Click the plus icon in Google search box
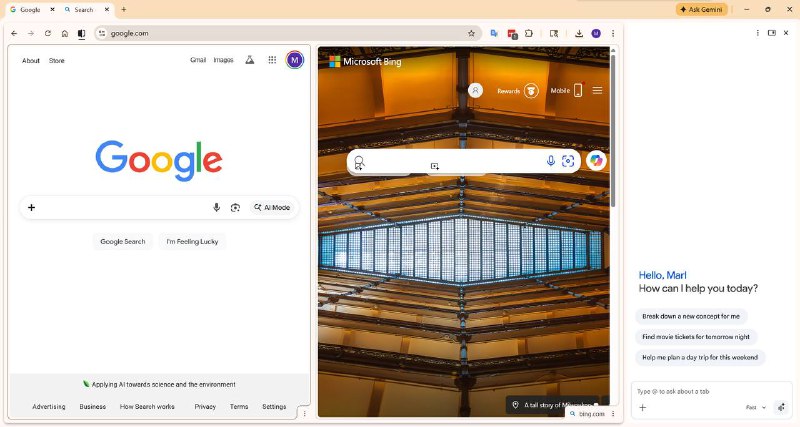 point(32,208)
